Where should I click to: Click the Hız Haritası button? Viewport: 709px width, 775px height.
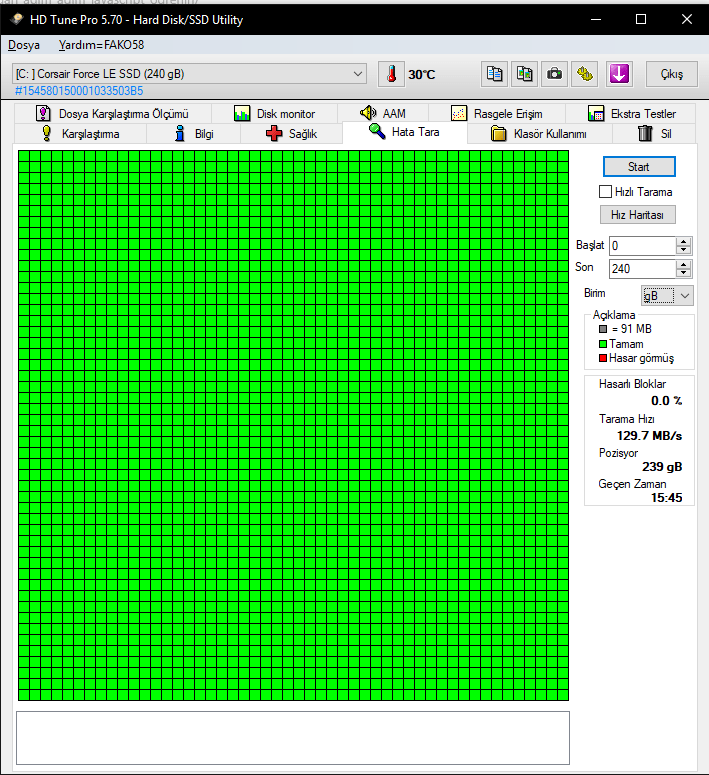point(637,215)
